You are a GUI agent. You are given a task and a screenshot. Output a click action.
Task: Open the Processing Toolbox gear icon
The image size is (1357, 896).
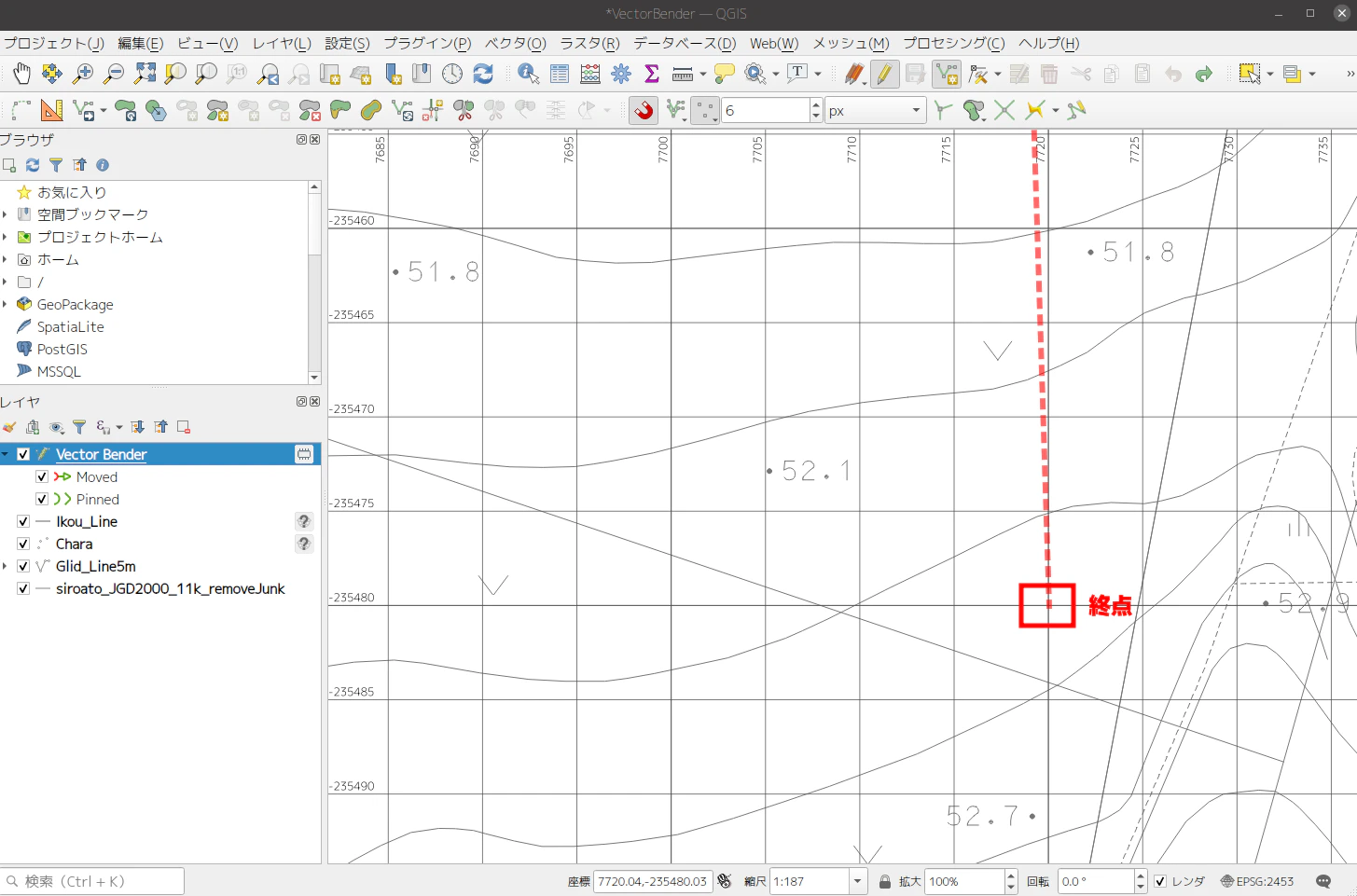(x=621, y=74)
